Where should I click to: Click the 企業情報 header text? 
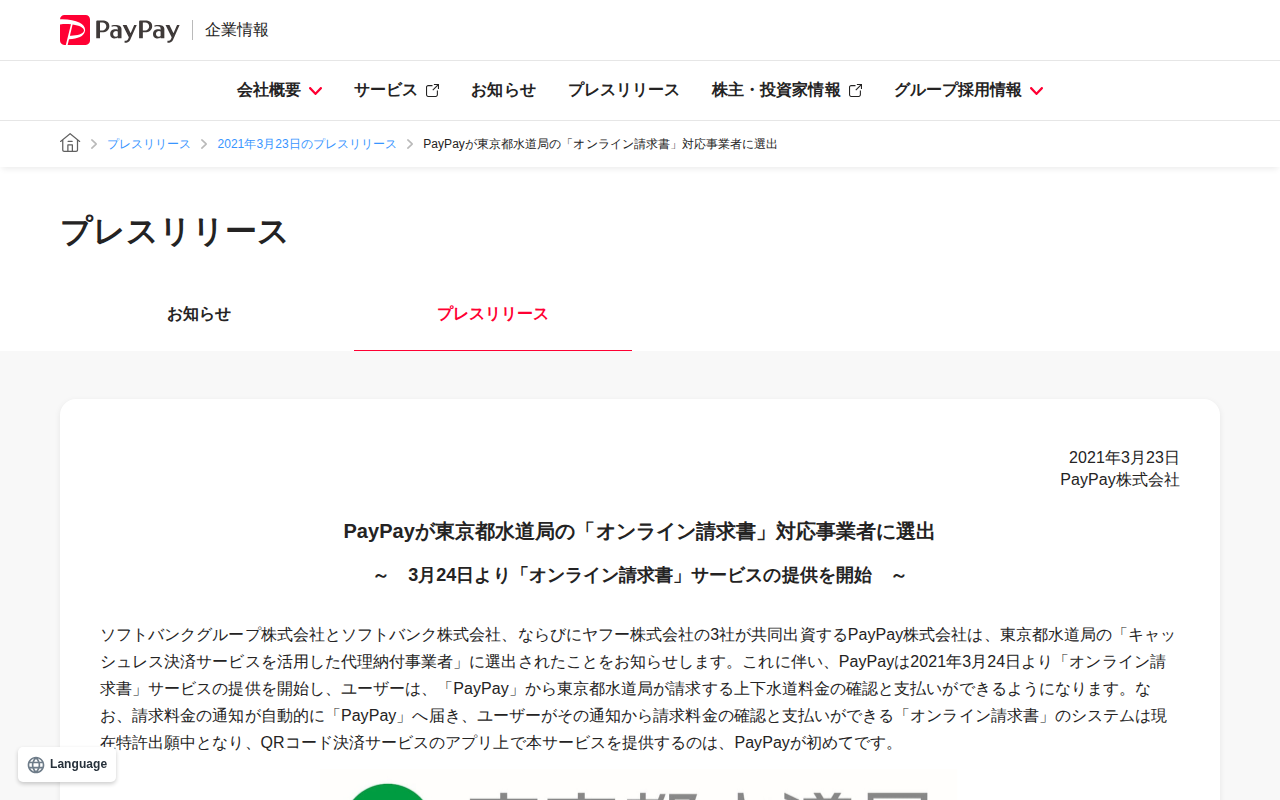[x=237, y=30]
